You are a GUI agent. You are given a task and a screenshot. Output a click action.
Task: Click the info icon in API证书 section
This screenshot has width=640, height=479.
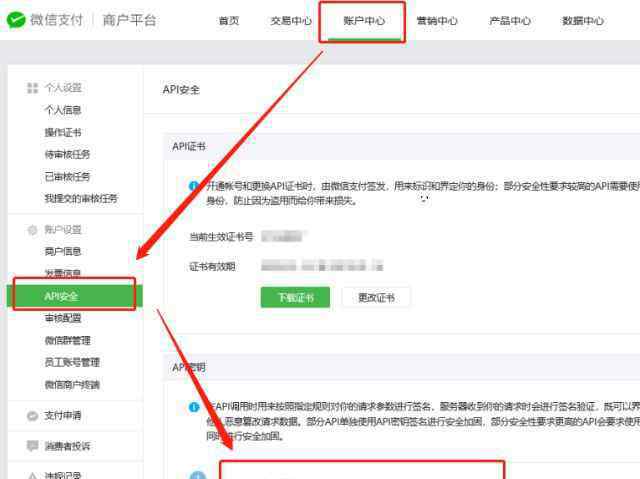coord(194,186)
